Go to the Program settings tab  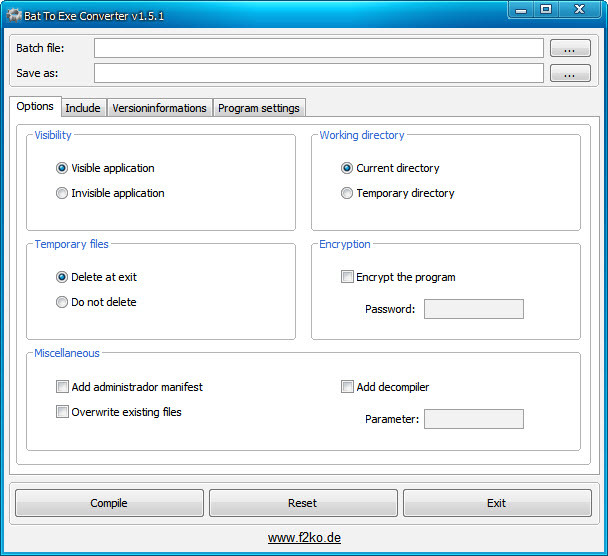click(258, 108)
